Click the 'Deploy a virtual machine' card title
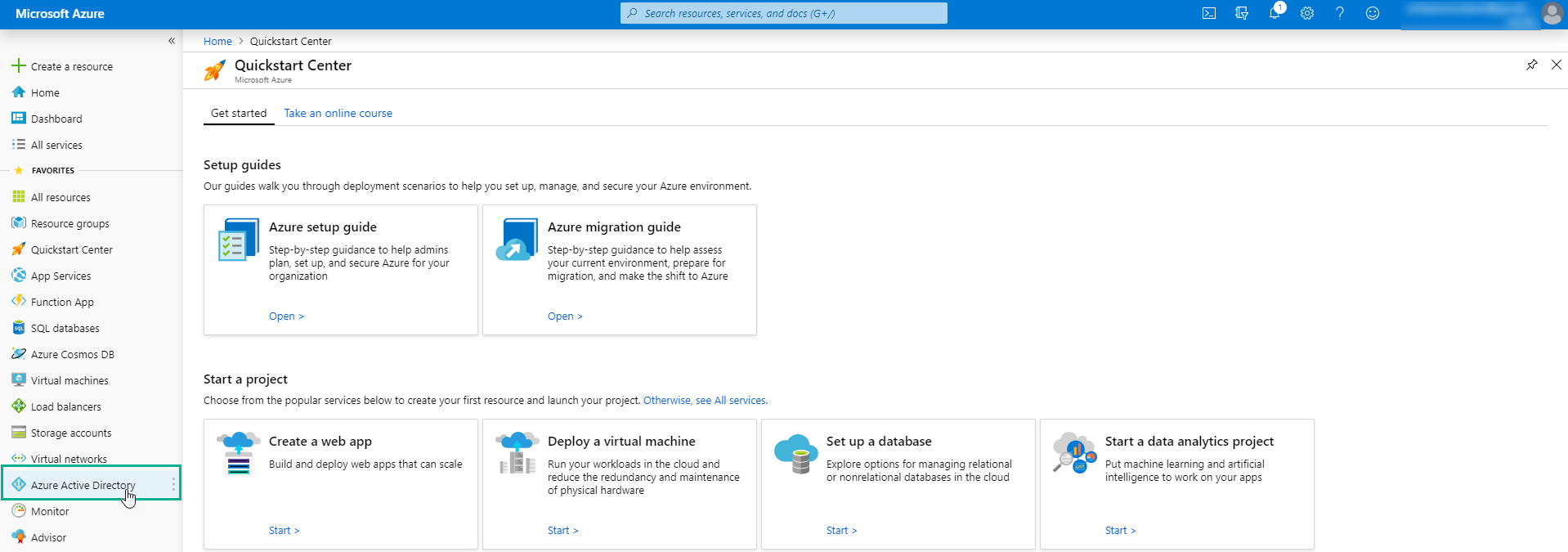 621,441
